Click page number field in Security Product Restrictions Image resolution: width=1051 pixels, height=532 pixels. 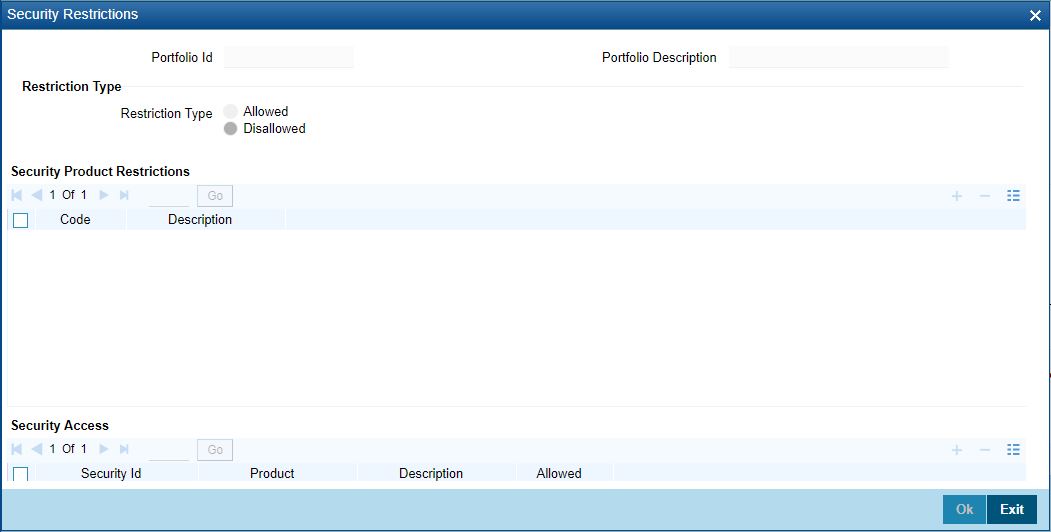point(169,196)
